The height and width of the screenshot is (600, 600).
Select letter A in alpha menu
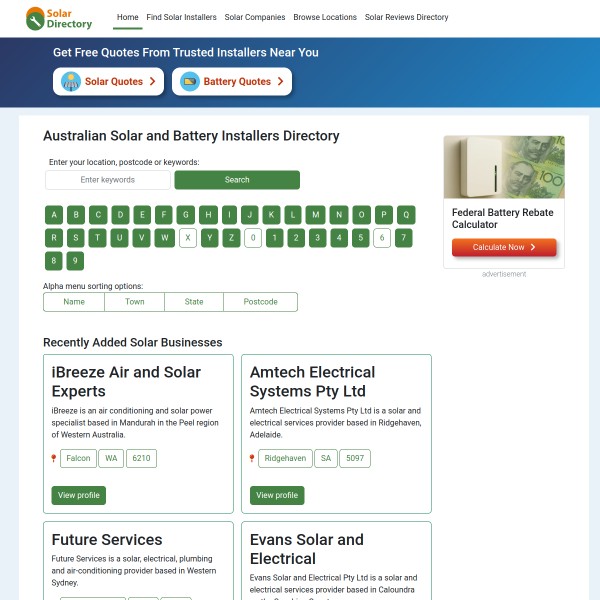pyautogui.click(x=54, y=215)
